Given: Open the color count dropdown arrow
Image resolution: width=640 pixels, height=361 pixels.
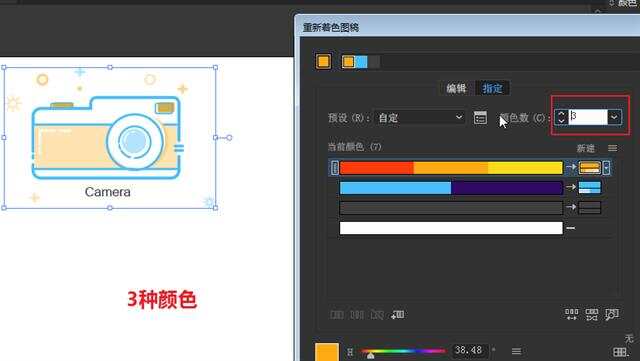Looking at the screenshot, I should [614, 118].
